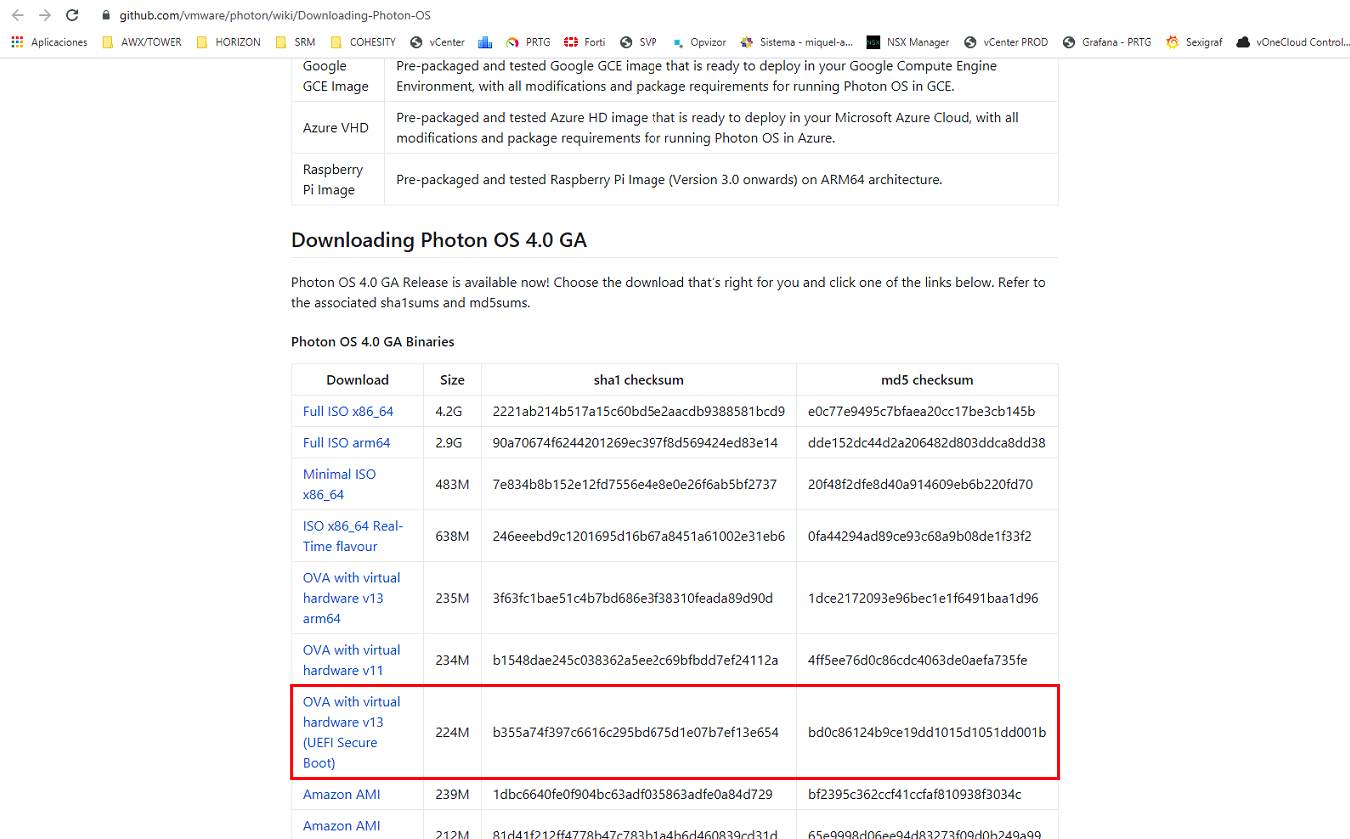This screenshot has width=1350, height=839.
Task: Click the md5 checksum starting bd0c86124b
Action: click(x=927, y=732)
